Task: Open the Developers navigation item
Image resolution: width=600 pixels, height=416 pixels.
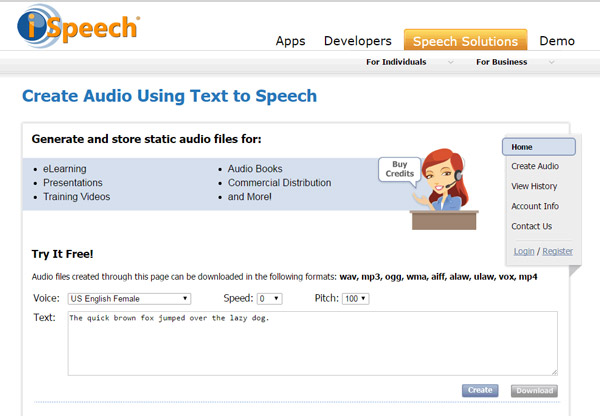Action: click(358, 41)
